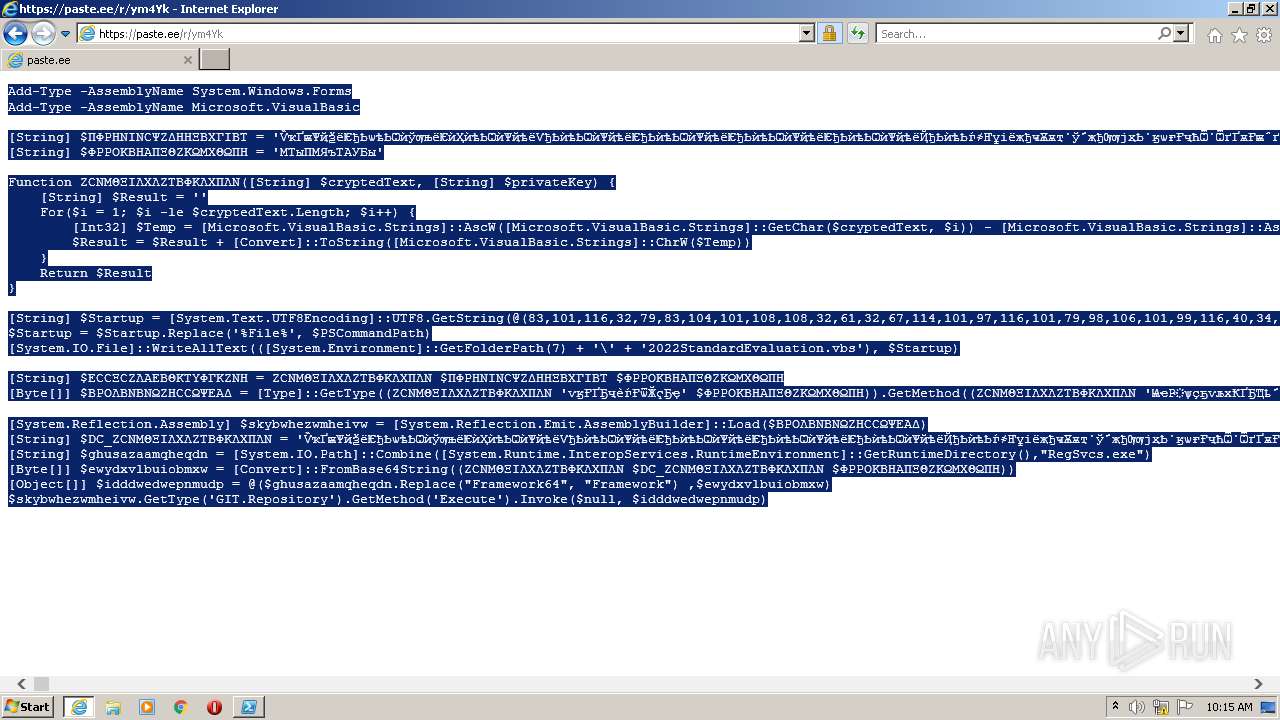Open the PowerShell taskbar icon
This screenshot has height=720, width=1280.
(248, 707)
